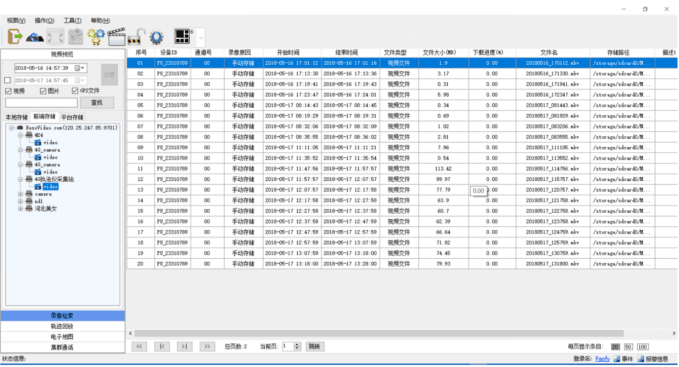Open the 轨迹回放 panel
Viewport: 679px width, 367px height.
pyautogui.click(x=62, y=326)
